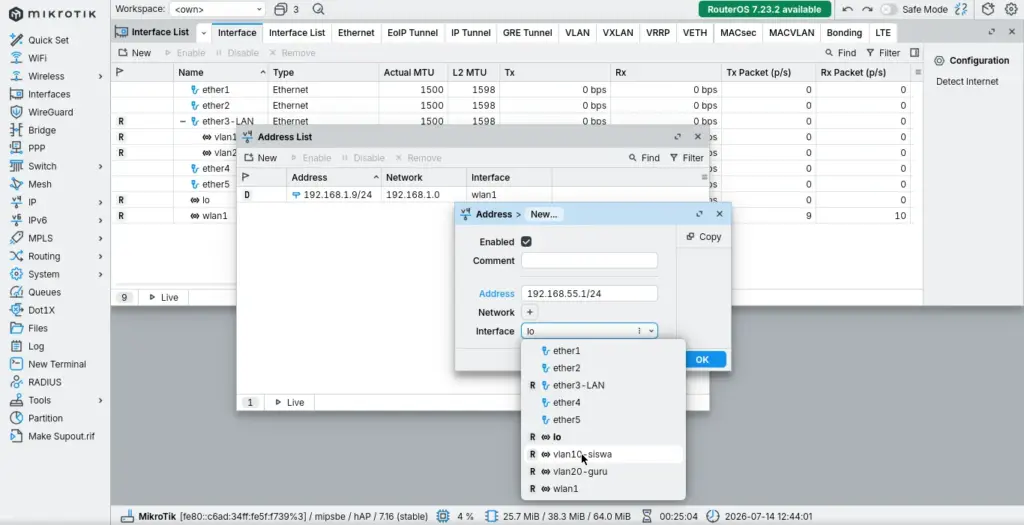Expand the Network field with plus button
Viewport: 1024px width, 525px height.
coord(530,312)
